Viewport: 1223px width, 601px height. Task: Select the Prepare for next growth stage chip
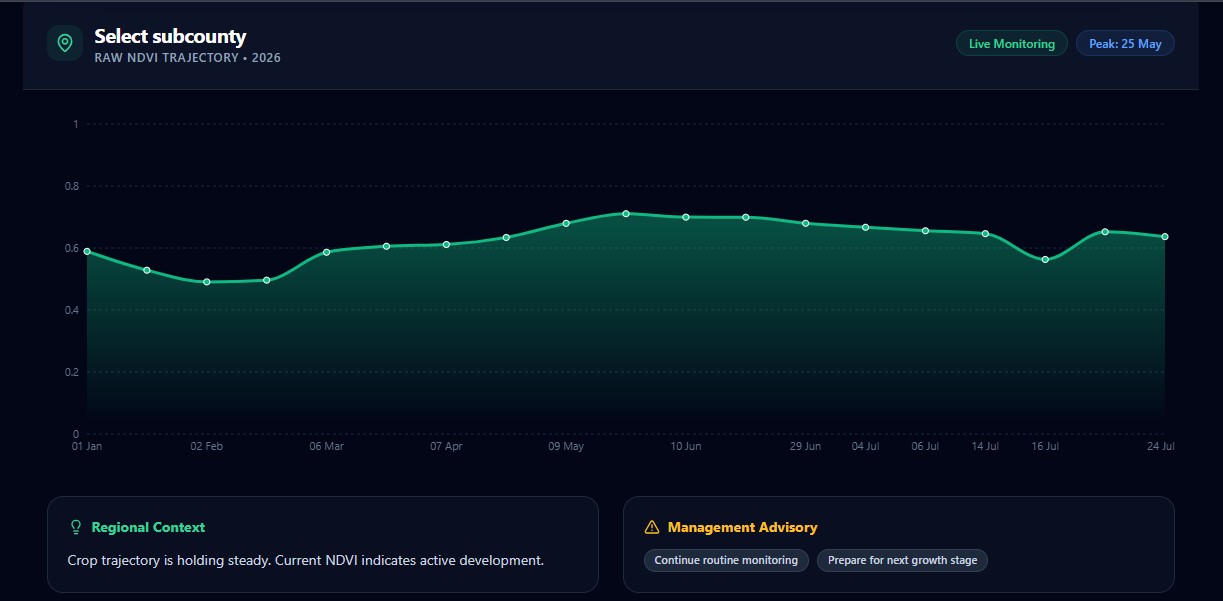(902, 560)
